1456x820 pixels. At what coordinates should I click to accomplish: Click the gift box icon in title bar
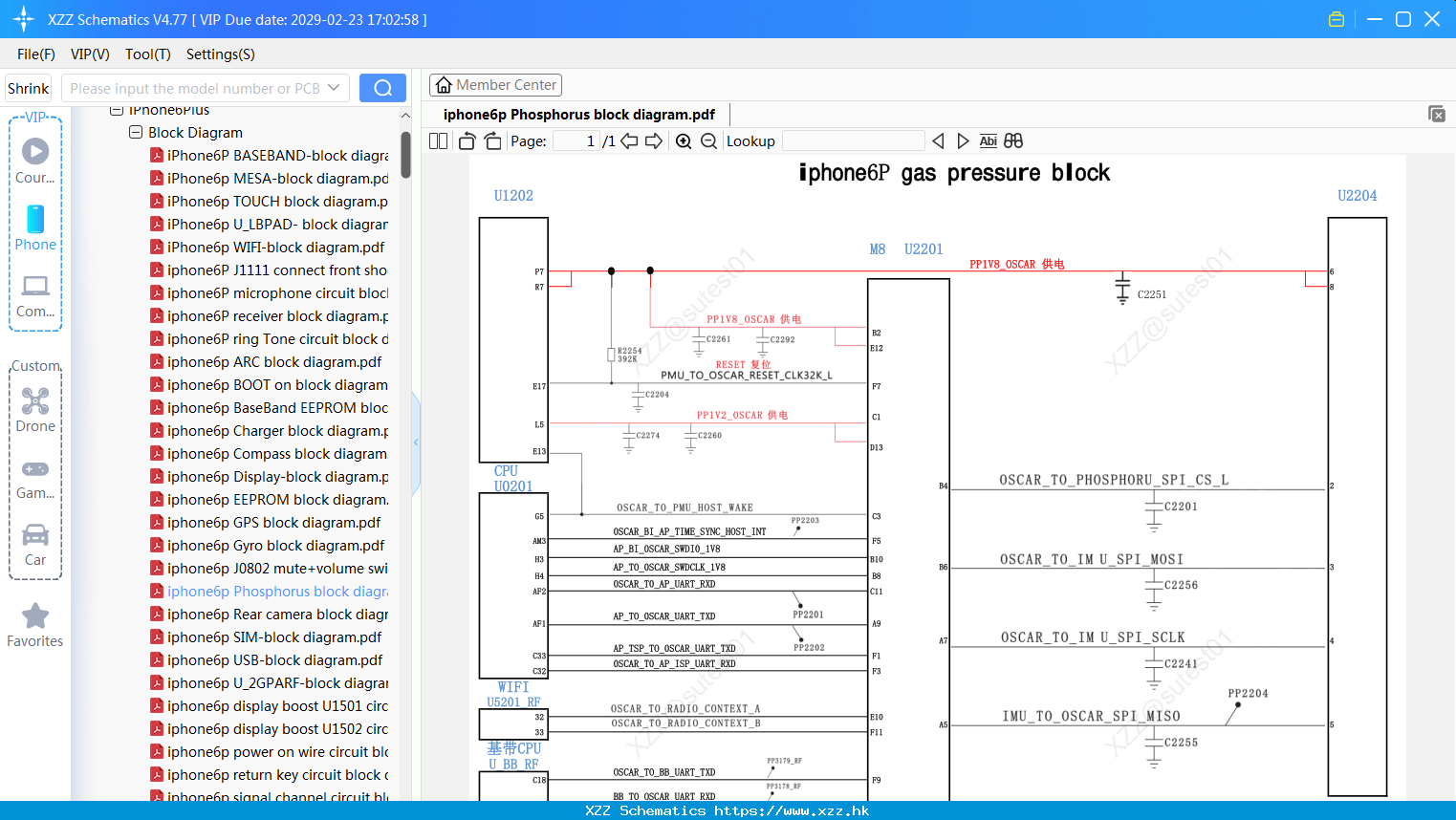[1336, 19]
